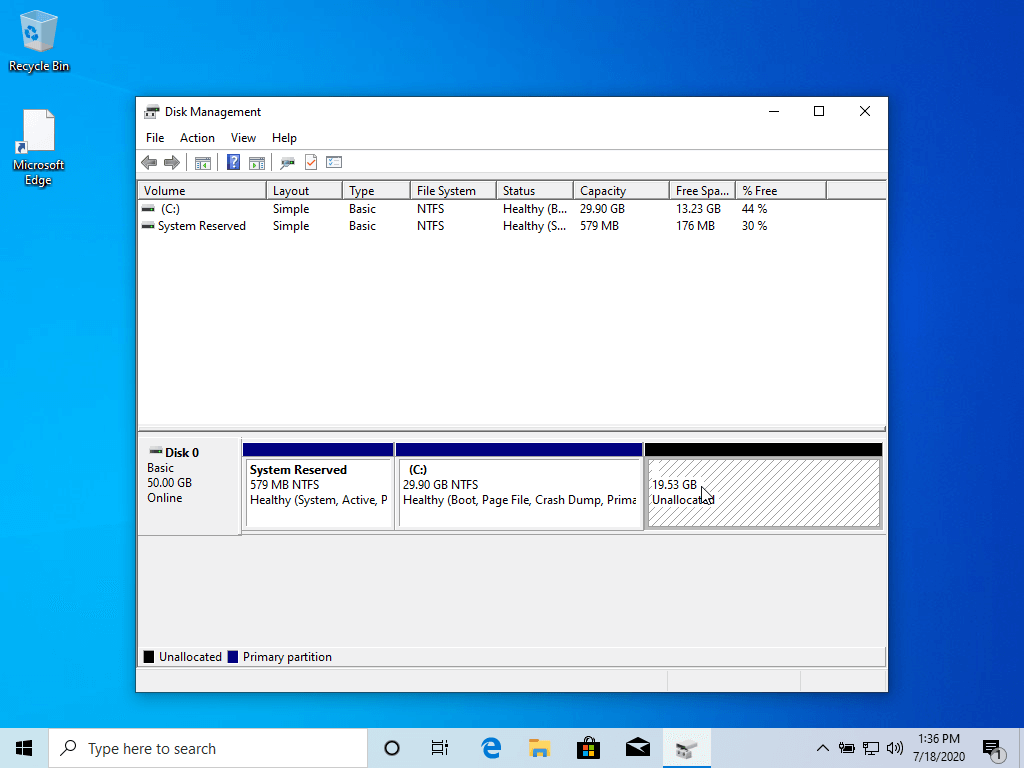This screenshot has height=768, width=1024.
Task: Open File Explorer from the taskbar
Action: (x=540, y=748)
